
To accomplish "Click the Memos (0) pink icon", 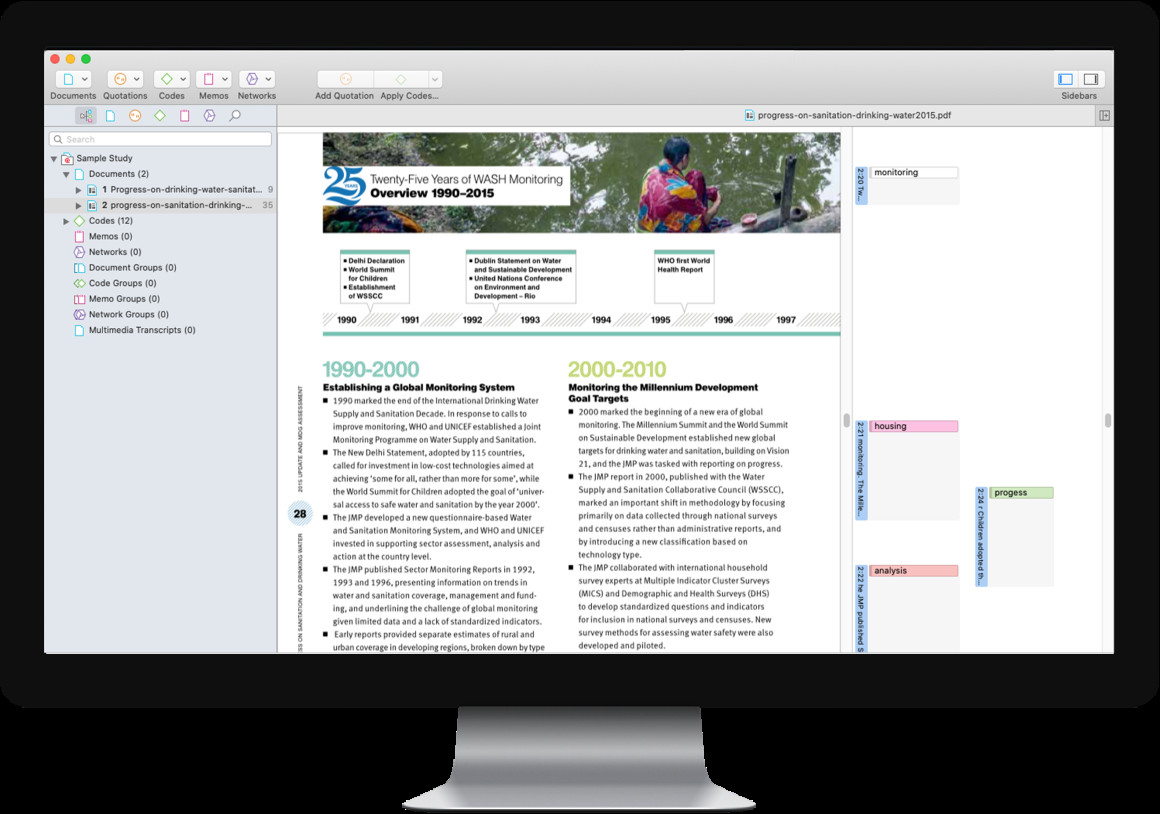I will point(79,237).
